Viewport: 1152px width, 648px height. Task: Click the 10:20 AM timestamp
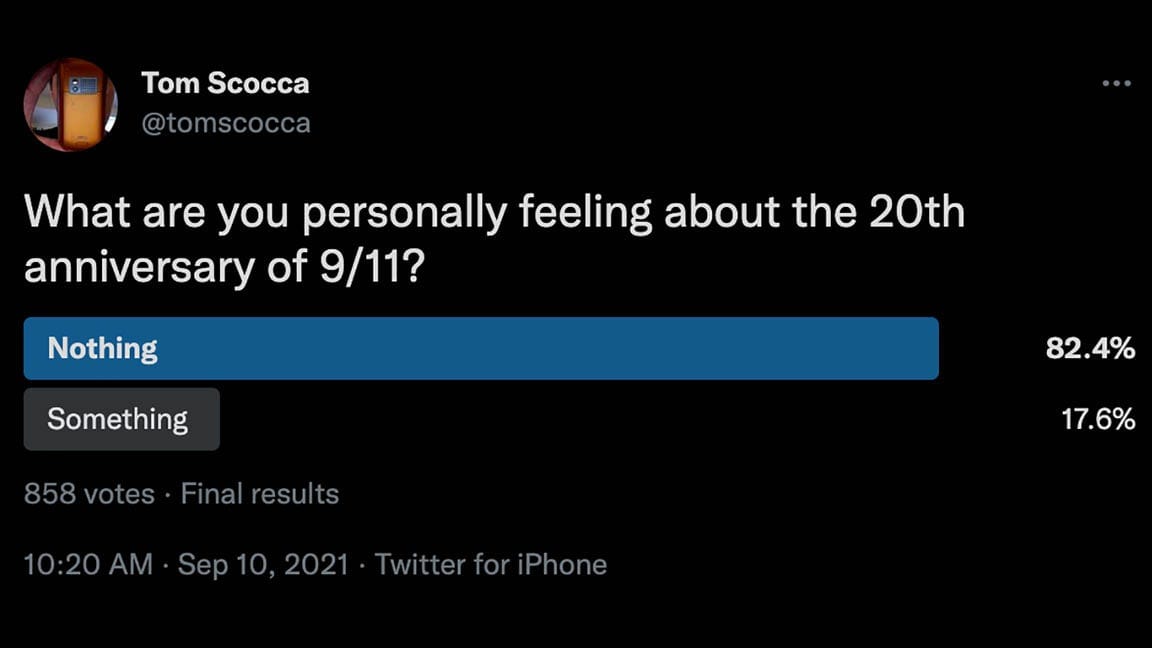[x=88, y=564]
